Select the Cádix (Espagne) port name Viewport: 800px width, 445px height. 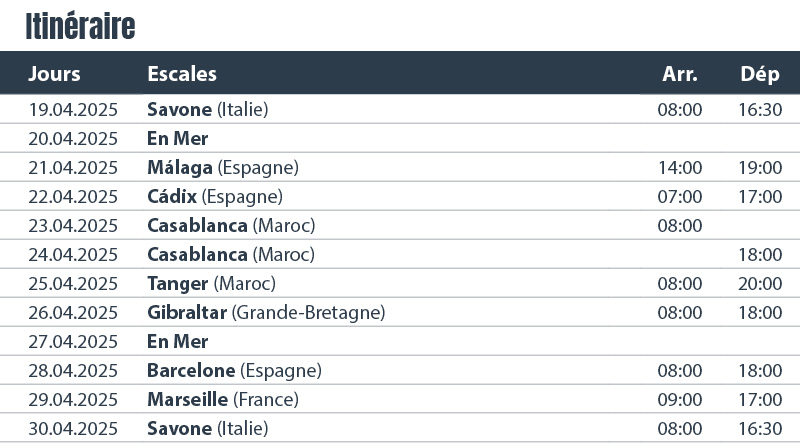(215, 196)
